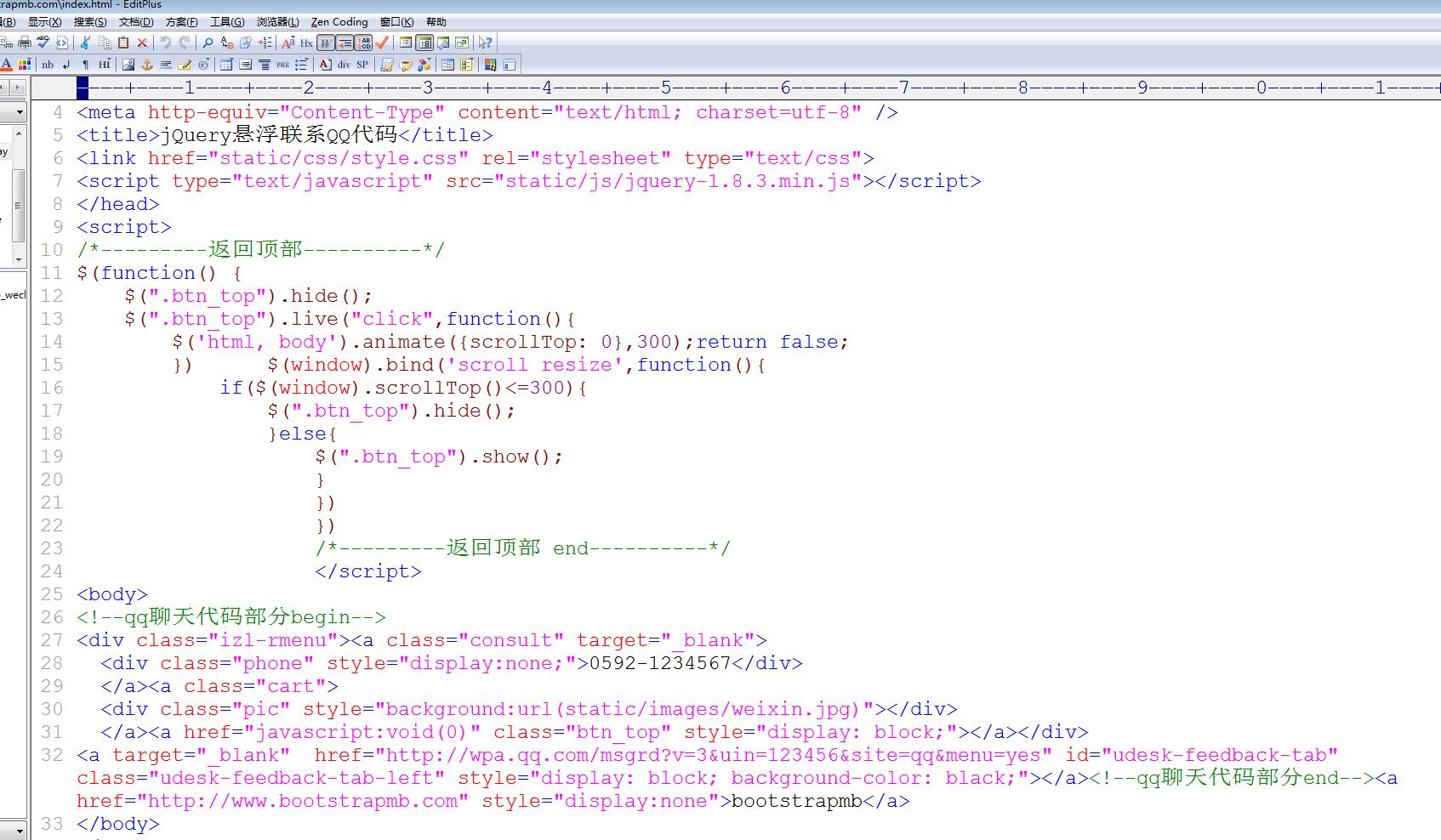1441x840 pixels.
Task: Click the side panel scrollbar thumb
Action: click(19, 205)
